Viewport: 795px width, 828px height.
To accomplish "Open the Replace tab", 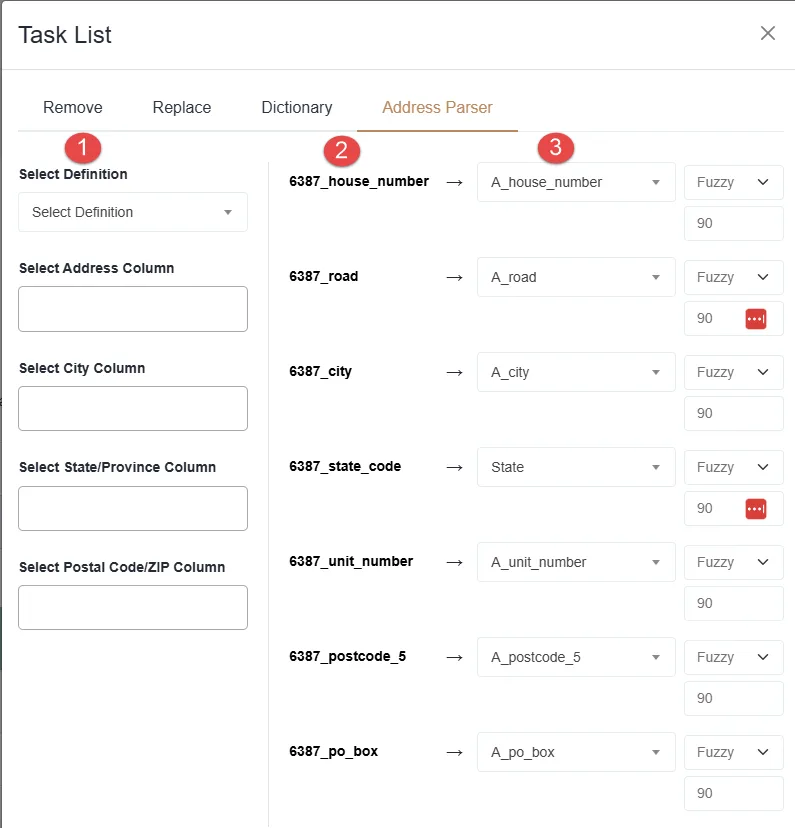I will (181, 107).
